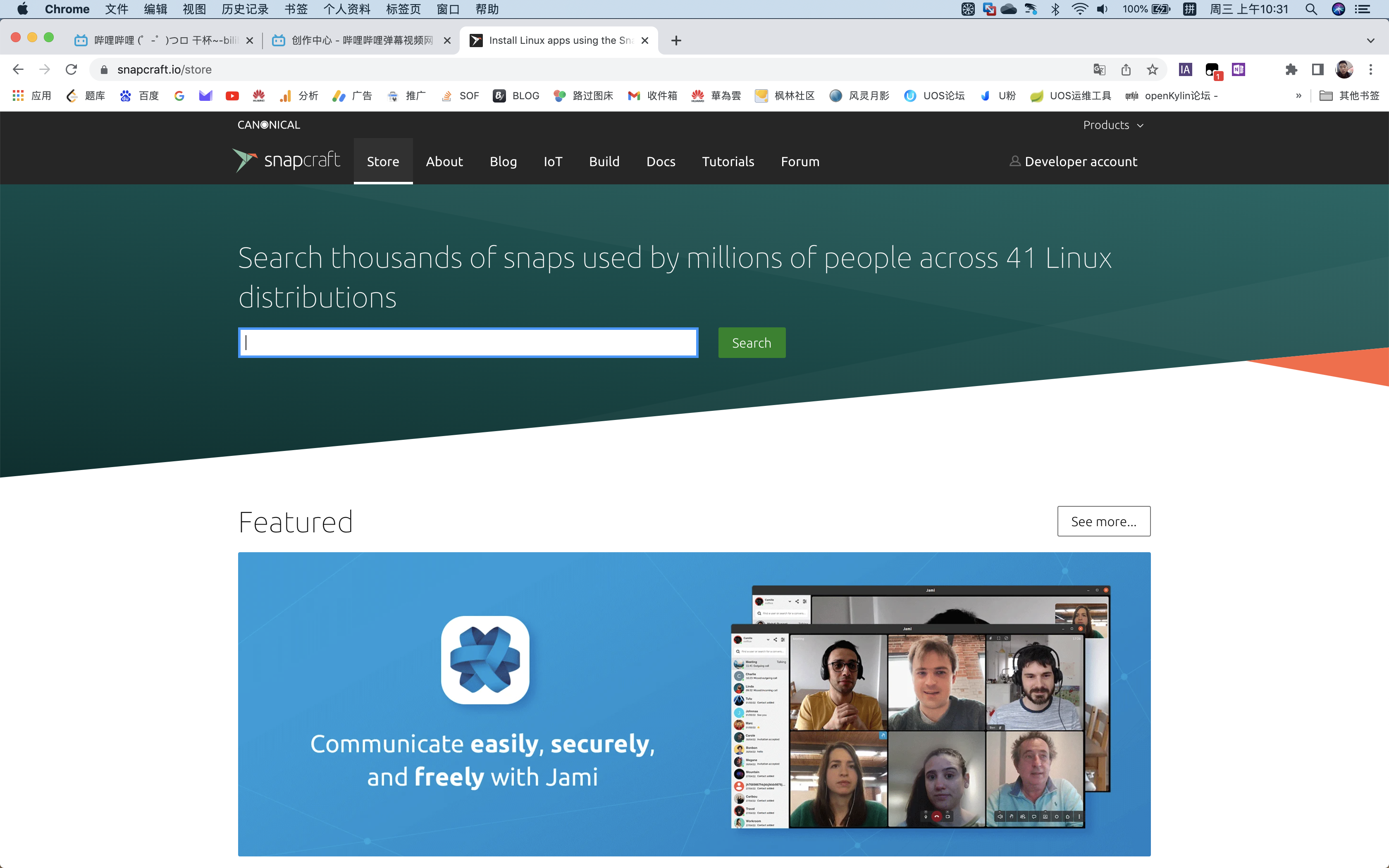Viewport: 1389px width, 868px height.
Task: Open the UOS运维工具 bookmark
Action: coord(1071,96)
